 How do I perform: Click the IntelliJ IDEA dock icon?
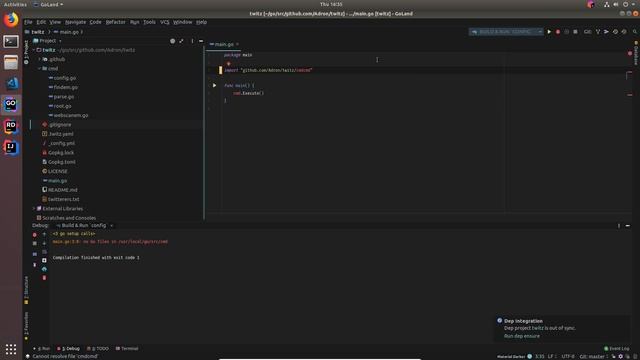pyautogui.click(x=11, y=147)
